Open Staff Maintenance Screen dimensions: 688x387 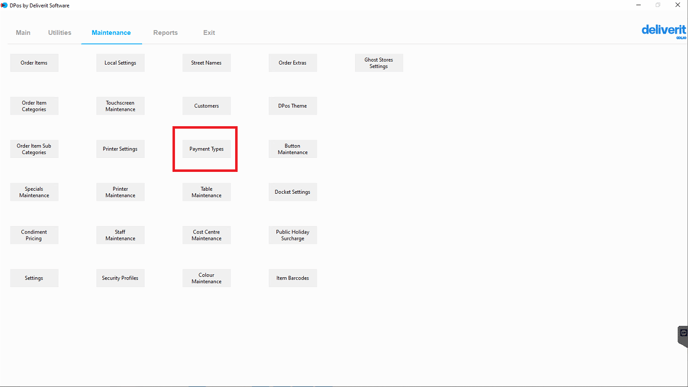(x=120, y=235)
